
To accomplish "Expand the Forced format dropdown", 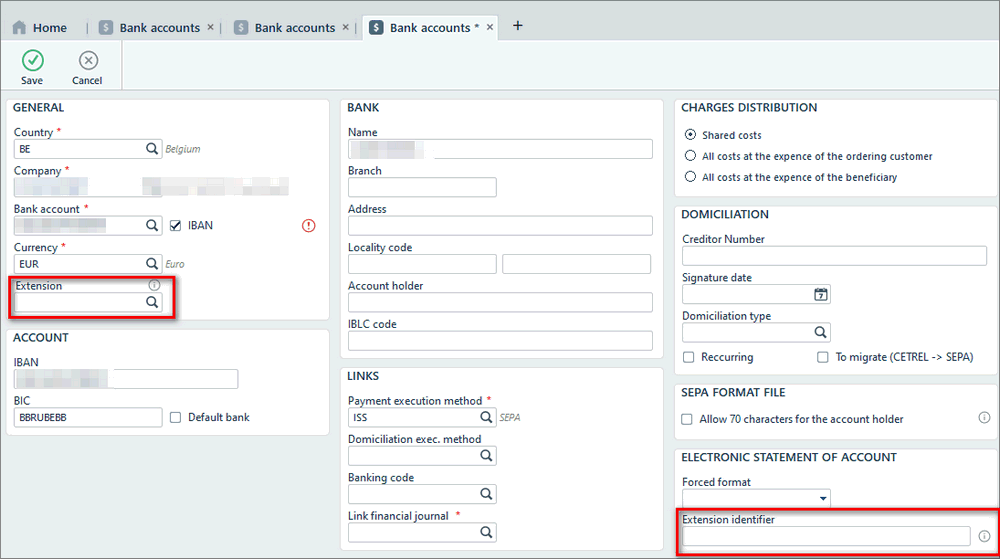I will [x=823, y=498].
